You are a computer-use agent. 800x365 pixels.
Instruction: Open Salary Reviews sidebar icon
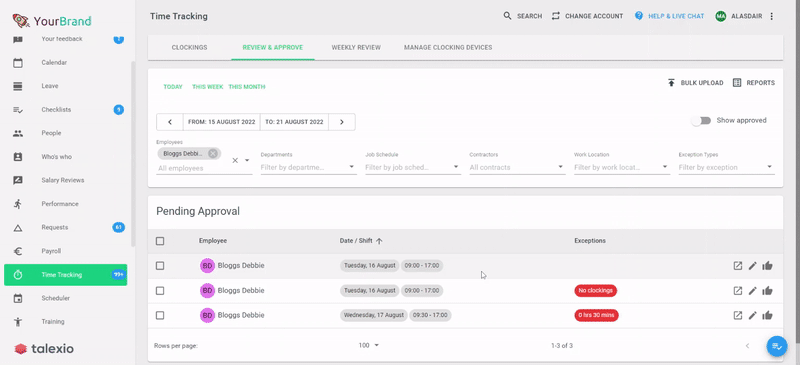pos(18,180)
